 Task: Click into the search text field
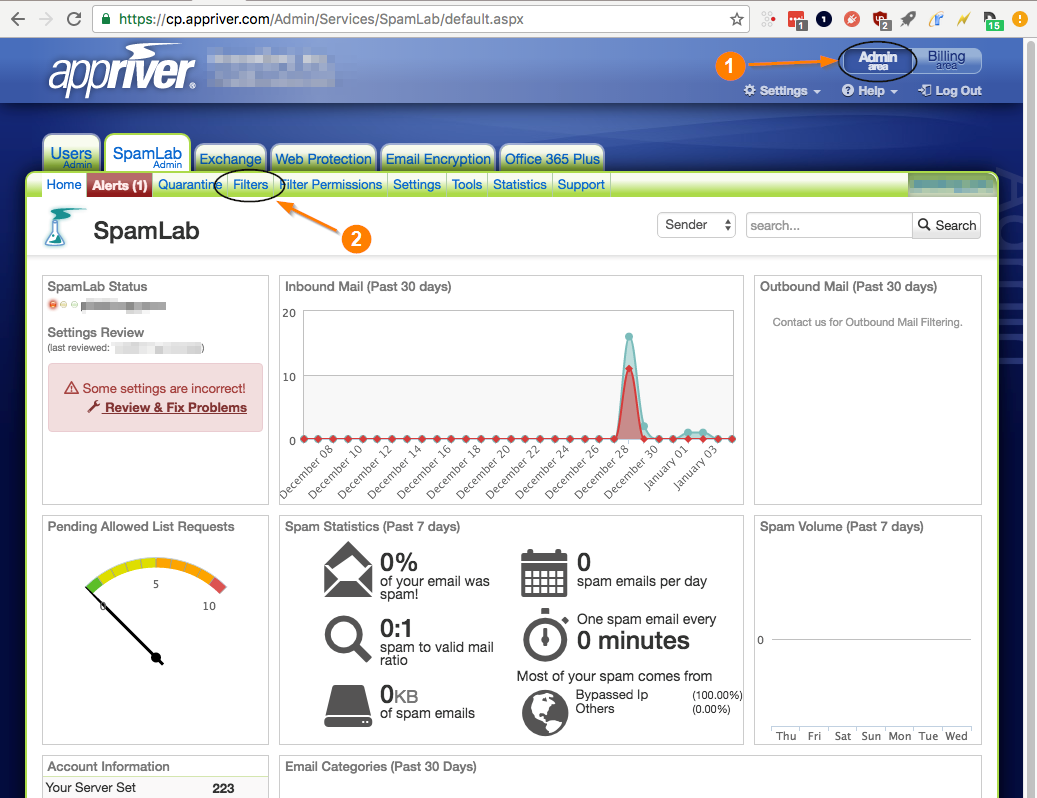pos(829,225)
